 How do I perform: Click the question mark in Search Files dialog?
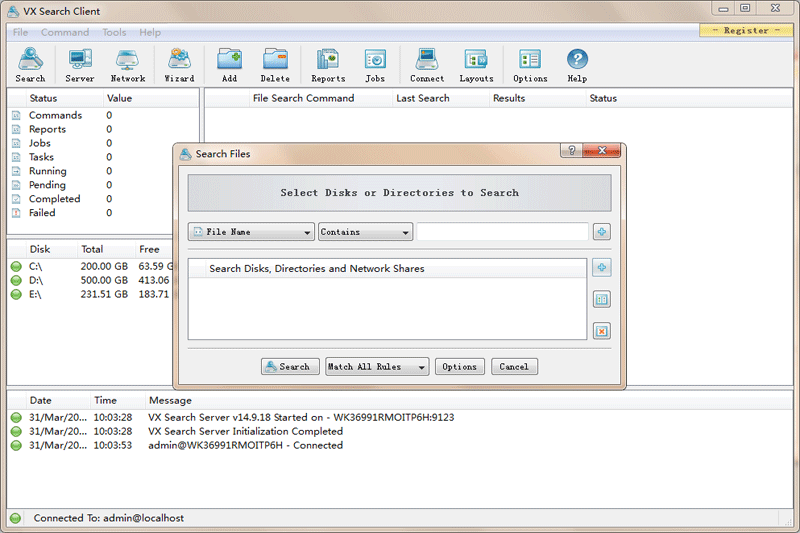571,150
